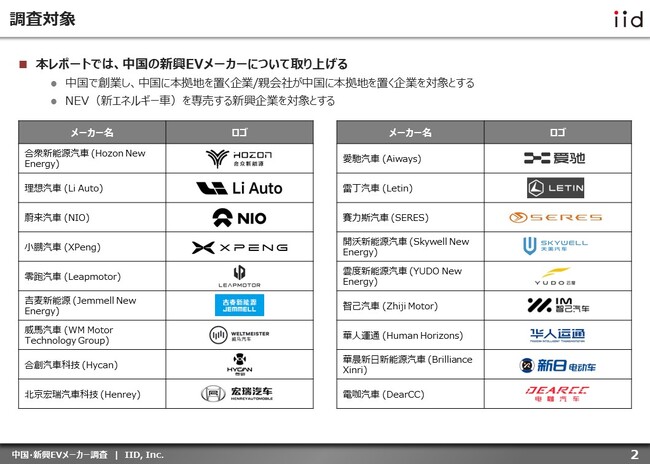The height and width of the screenshot is (465, 650).
Task: Select the Aiways logo
Action: [x=556, y=158]
